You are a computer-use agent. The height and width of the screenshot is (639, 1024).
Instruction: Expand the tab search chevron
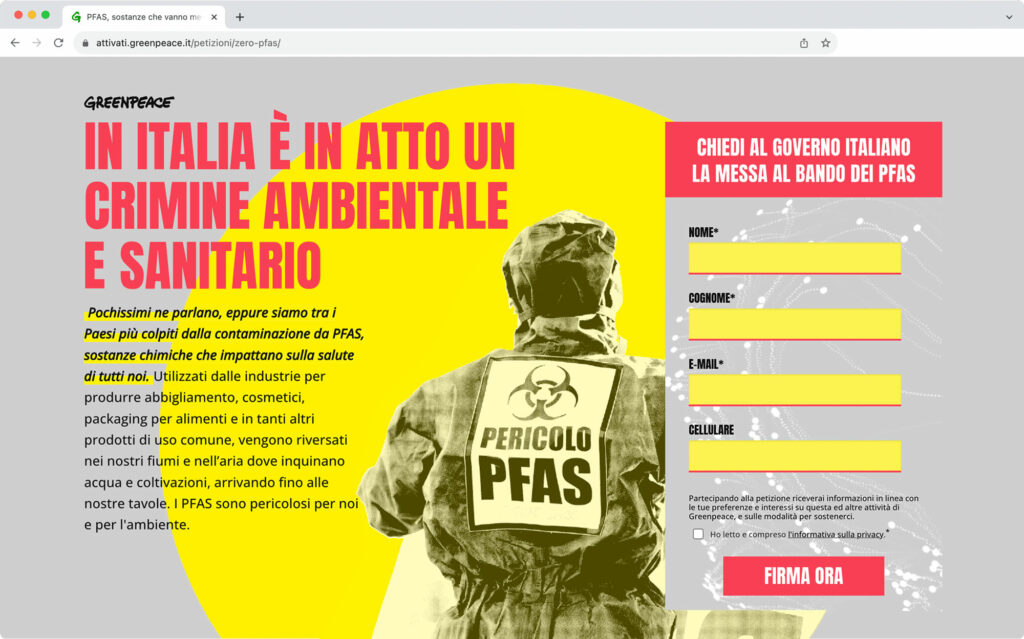(1009, 17)
